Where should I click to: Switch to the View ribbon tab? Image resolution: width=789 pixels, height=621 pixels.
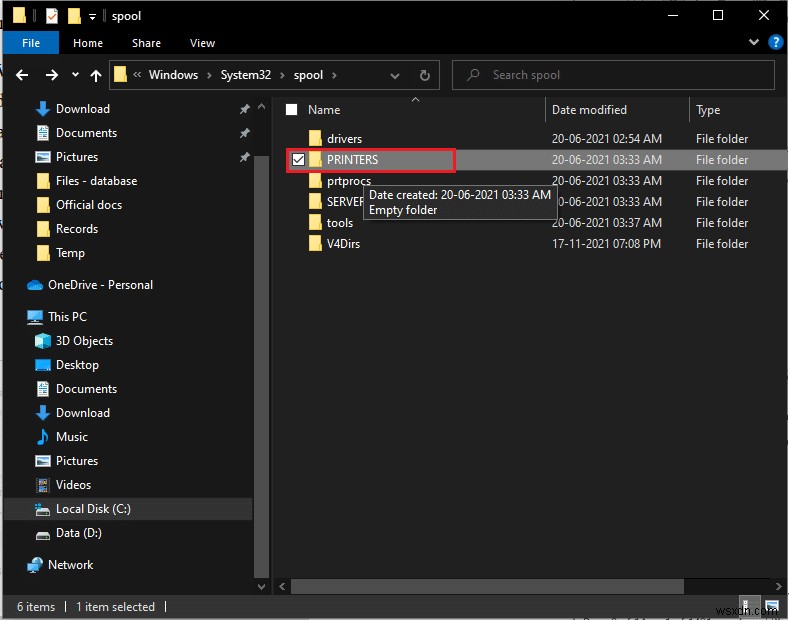click(202, 43)
